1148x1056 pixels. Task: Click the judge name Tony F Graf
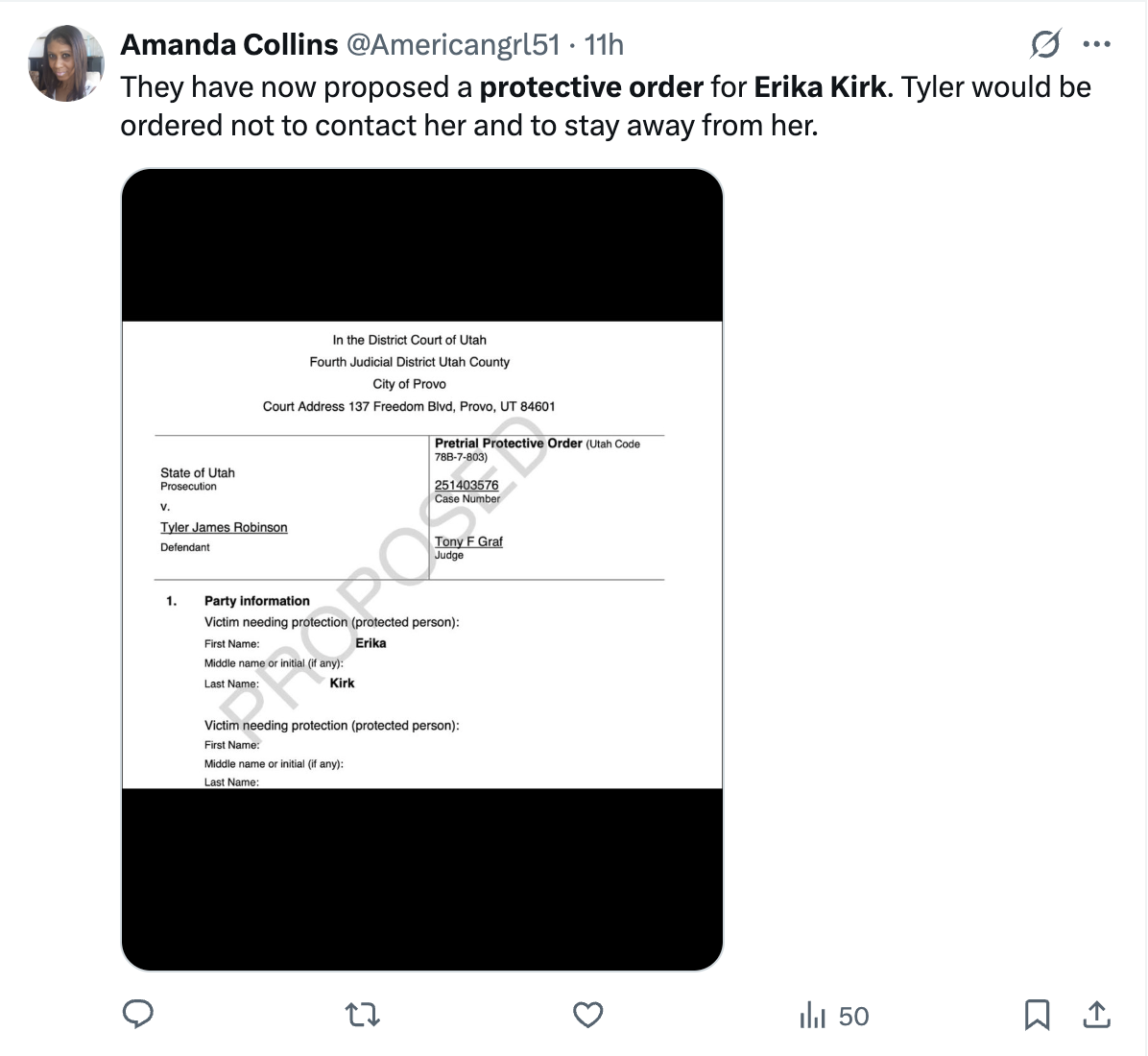pos(468,541)
